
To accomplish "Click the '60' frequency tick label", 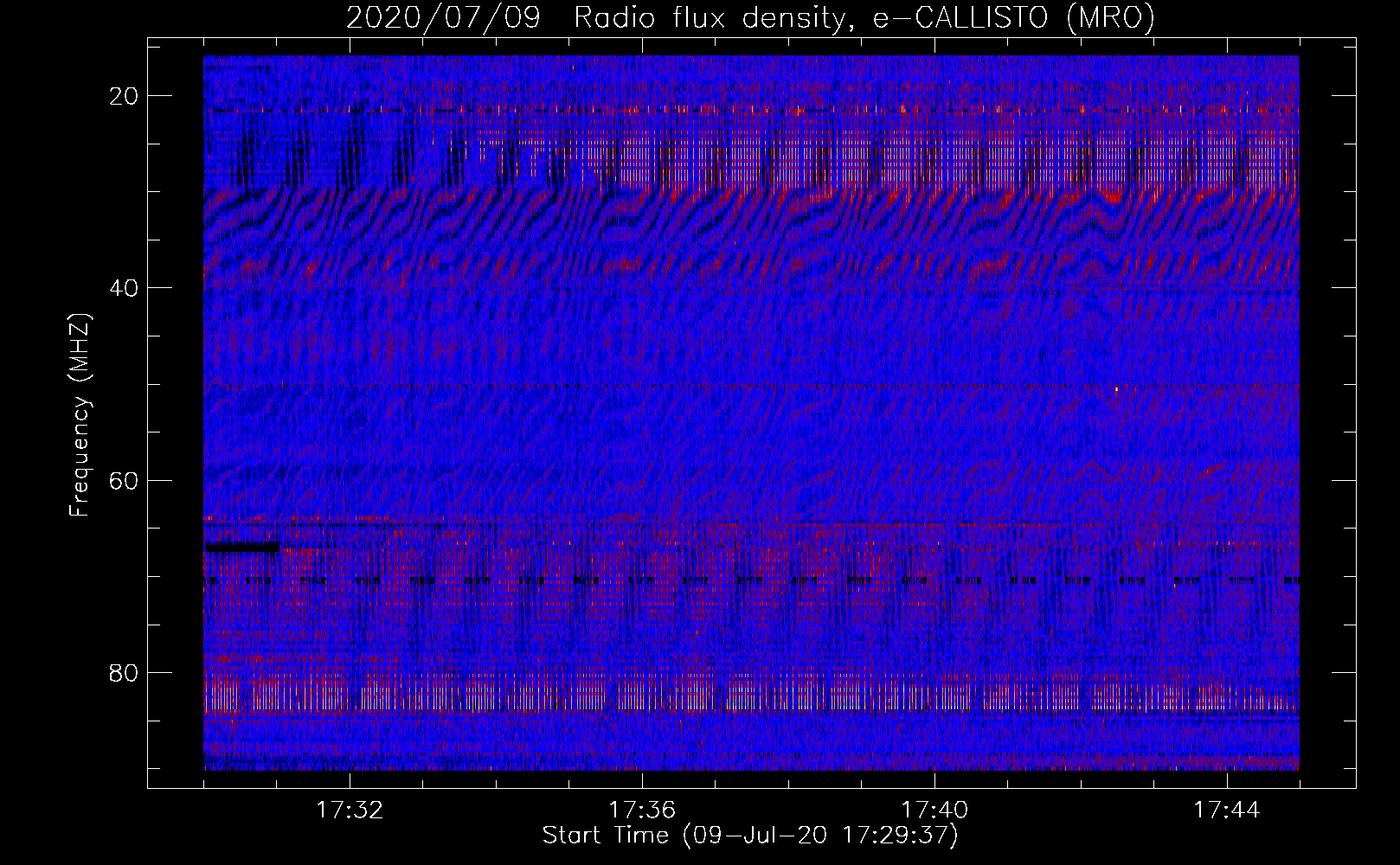I will click(x=125, y=480).
